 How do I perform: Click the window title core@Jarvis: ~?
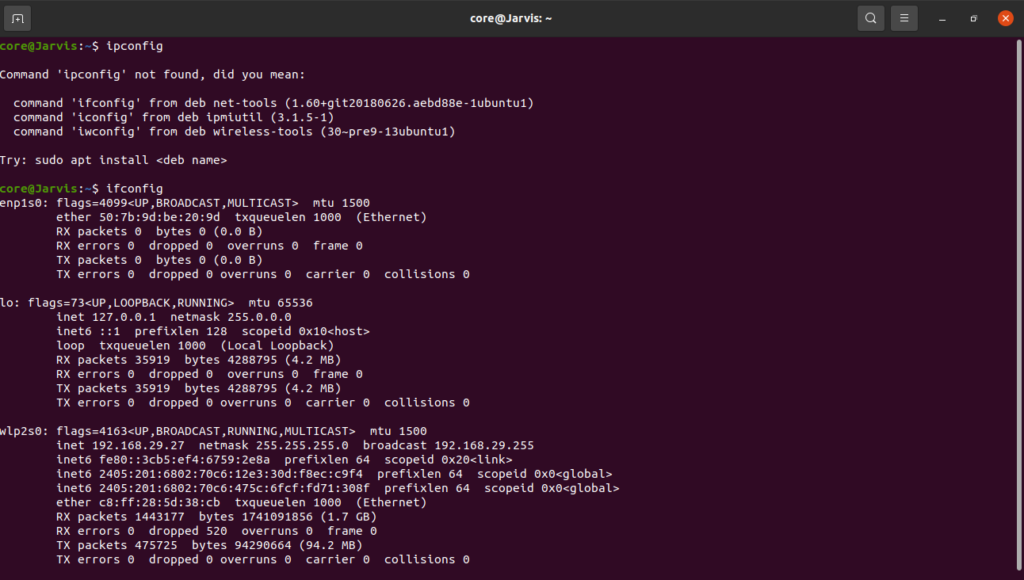point(511,18)
